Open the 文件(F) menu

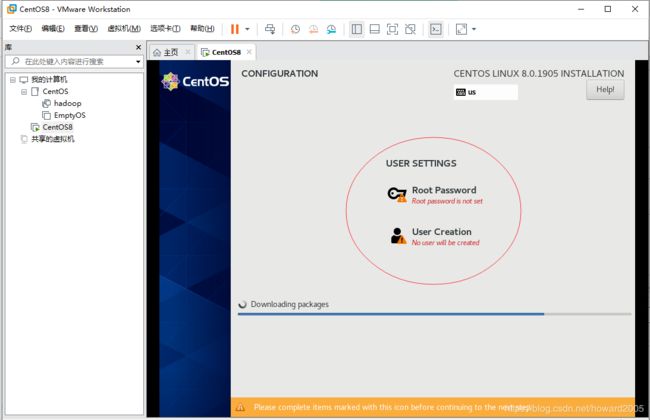tap(20, 29)
